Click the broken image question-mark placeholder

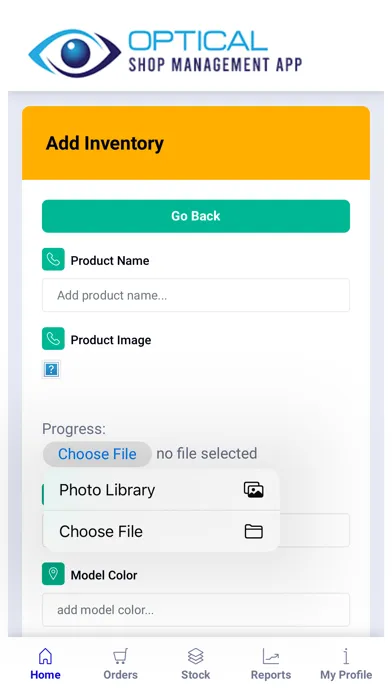pos(51,369)
